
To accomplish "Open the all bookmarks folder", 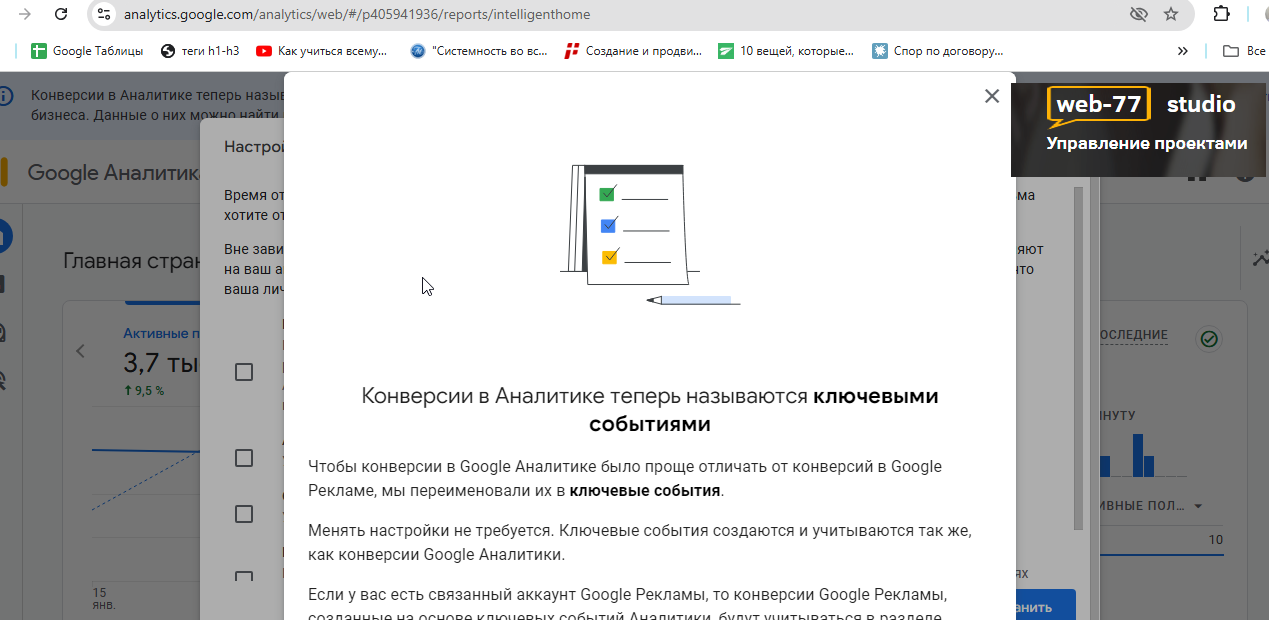I will coord(1246,50).
